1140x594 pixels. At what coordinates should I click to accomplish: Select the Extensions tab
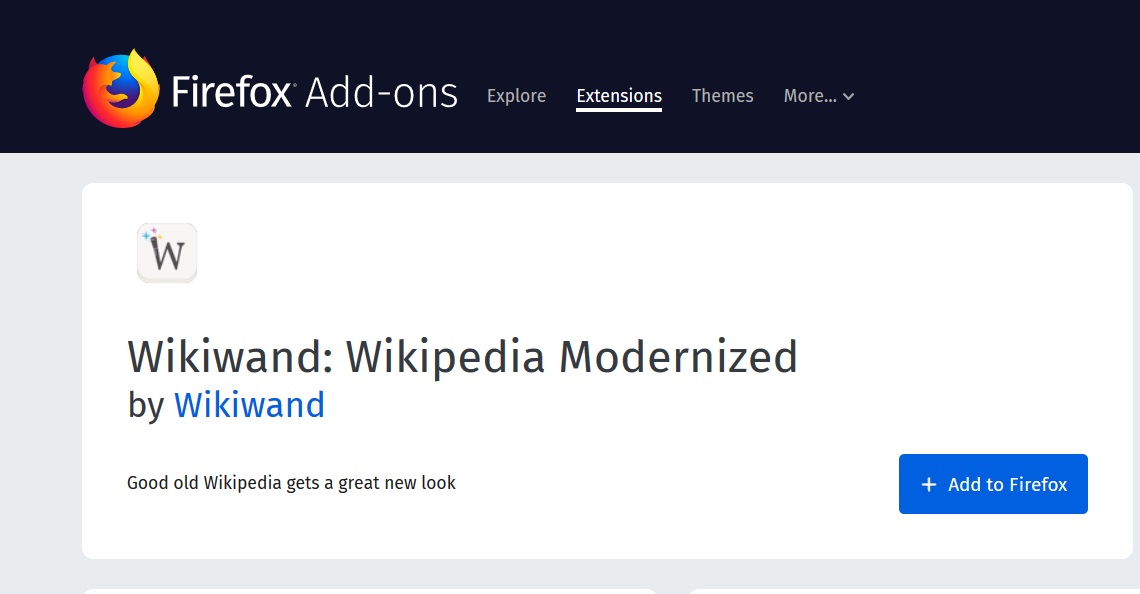619,96
